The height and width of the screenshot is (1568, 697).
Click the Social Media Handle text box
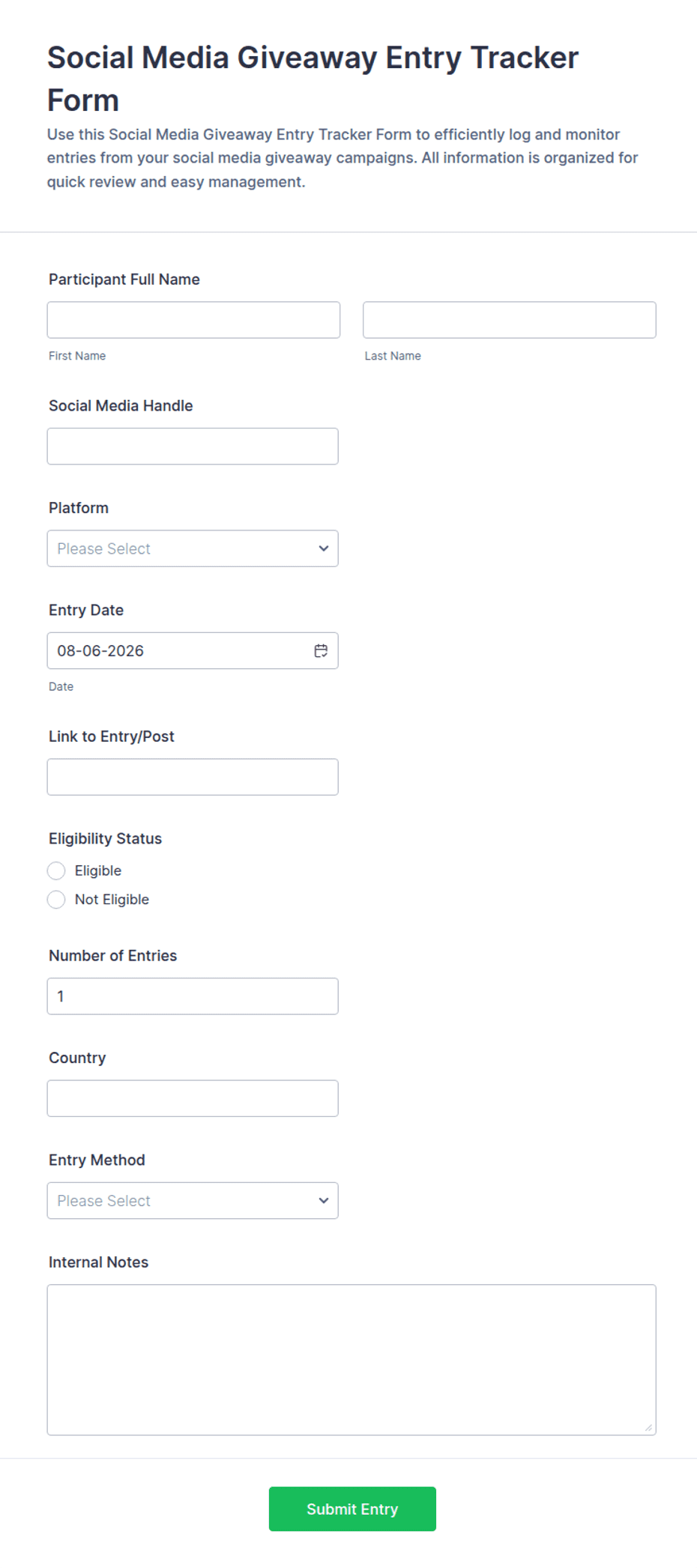point(193,446)
